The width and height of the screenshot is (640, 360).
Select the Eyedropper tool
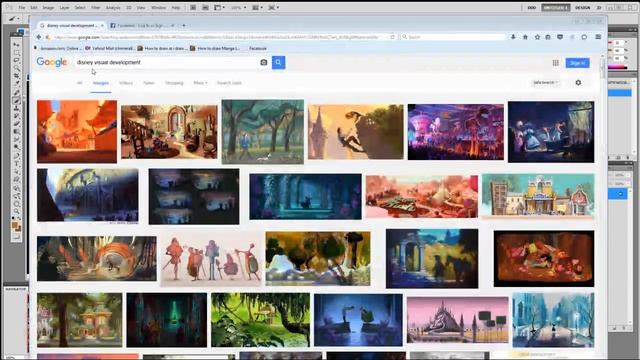[x=16, y=84]
